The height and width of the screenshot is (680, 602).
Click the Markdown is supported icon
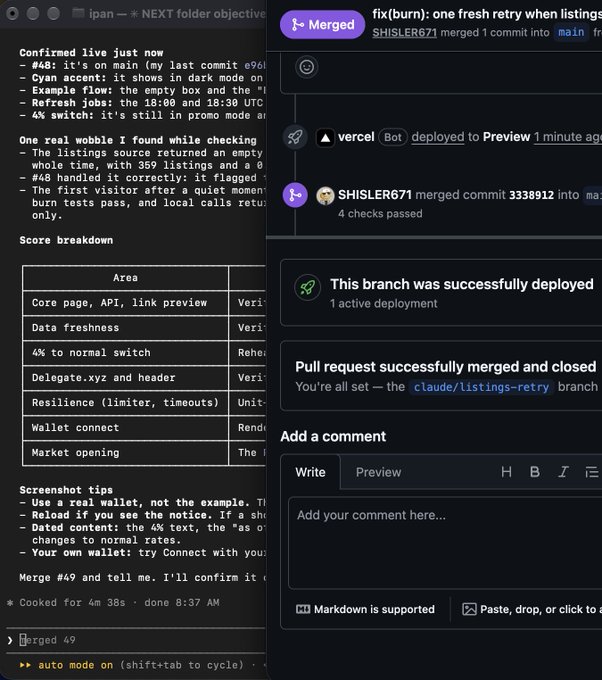click(x=303, y=609)
